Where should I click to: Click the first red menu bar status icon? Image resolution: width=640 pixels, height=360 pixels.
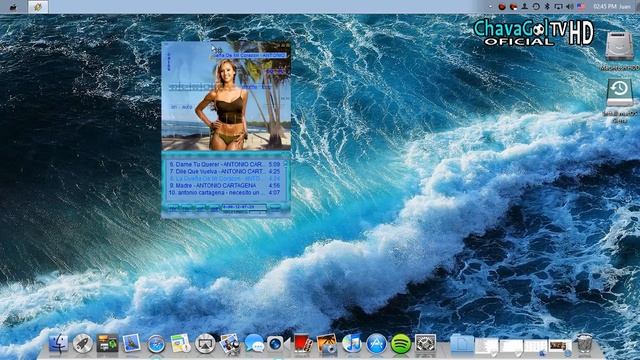click(x=502, y=7)
